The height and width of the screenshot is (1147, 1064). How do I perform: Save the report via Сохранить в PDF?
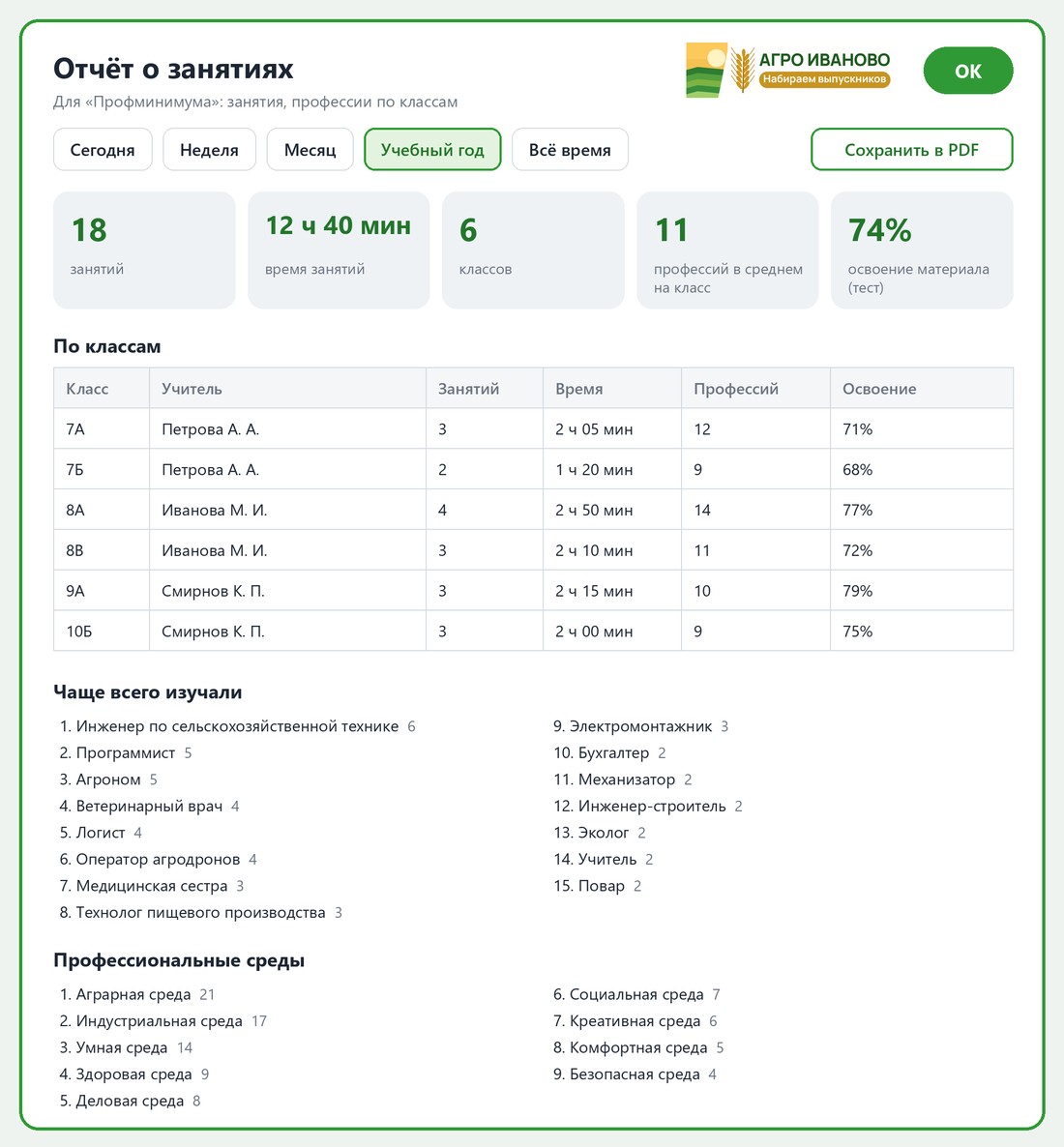(911, 150)
